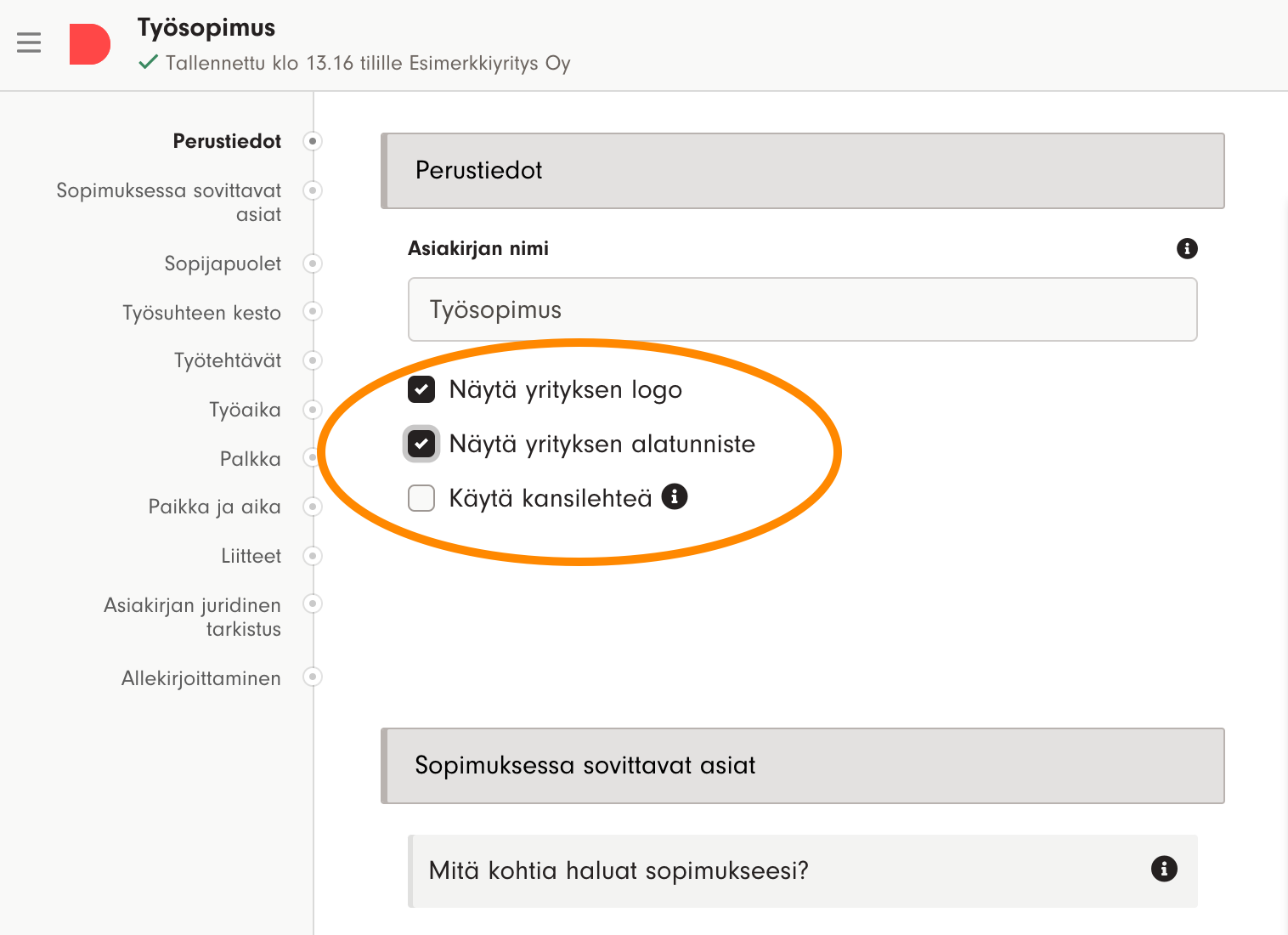The height and width of the screenshot is (935, 1288).
Task: Navigate to Paikka ja aika step
Action: coord(214,507)
